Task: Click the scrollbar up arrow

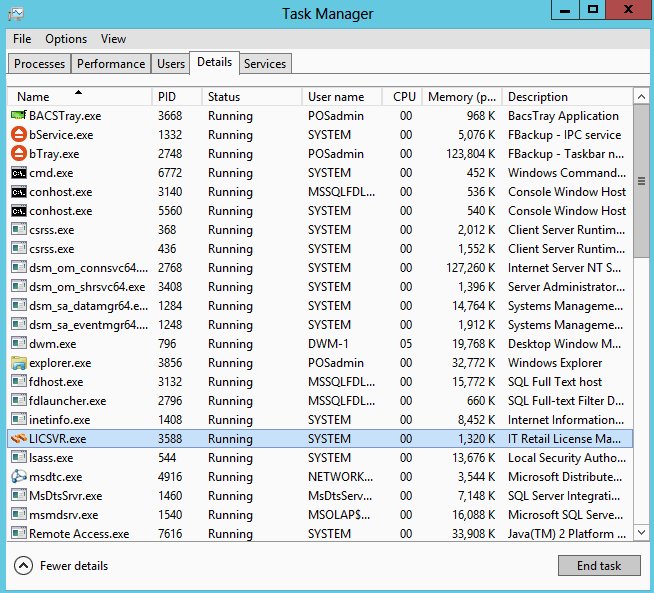Action: (641, 97)
